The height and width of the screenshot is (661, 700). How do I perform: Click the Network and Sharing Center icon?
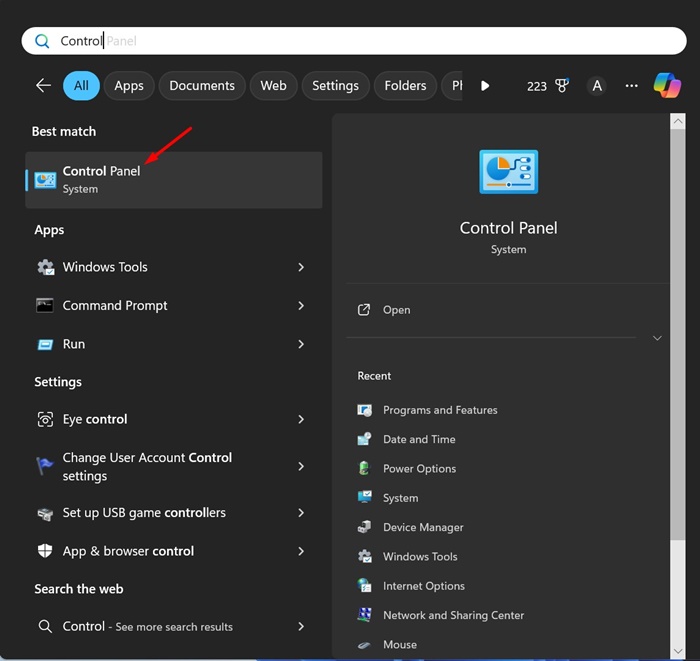point(364,615)
